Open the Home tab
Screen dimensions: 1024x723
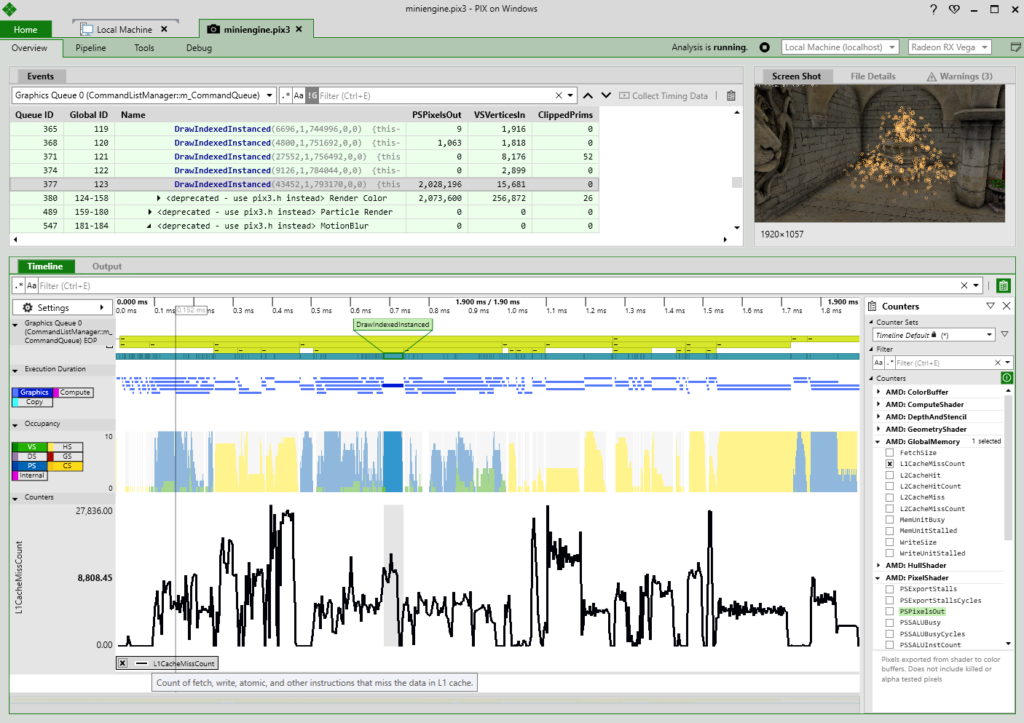(x=25, y=29)
